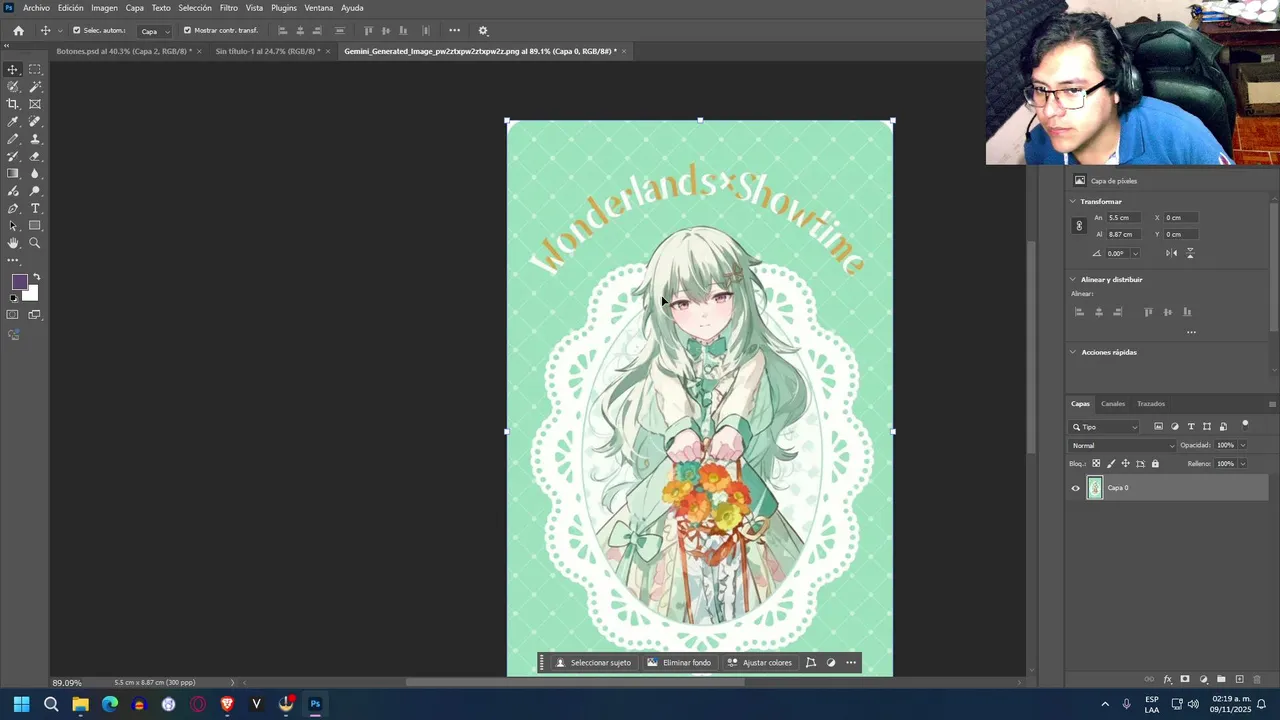Click the layer style fx icon
Viewport: 1280px width, 720px height.
pos(1167,680)
